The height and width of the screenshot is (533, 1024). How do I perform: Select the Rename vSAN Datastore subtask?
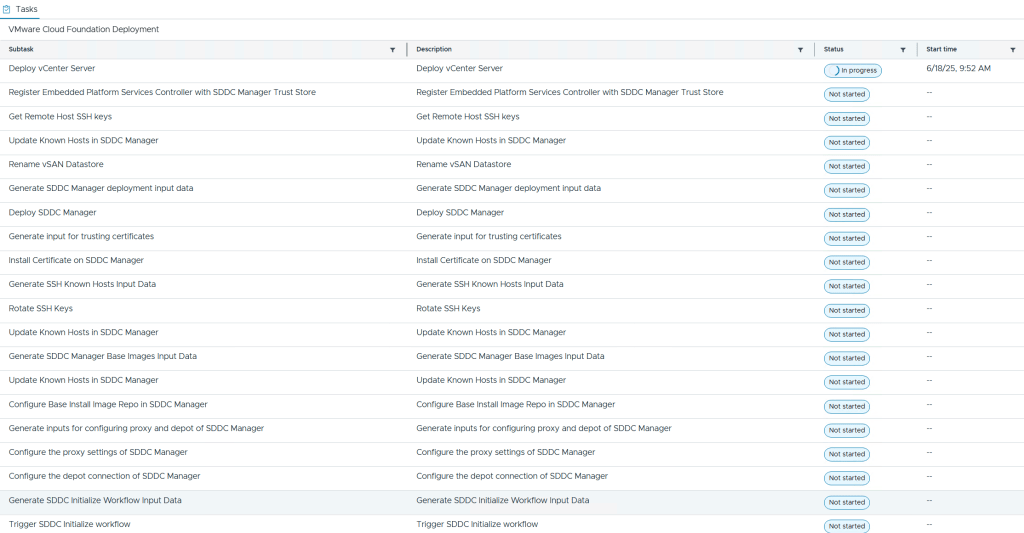56,165
